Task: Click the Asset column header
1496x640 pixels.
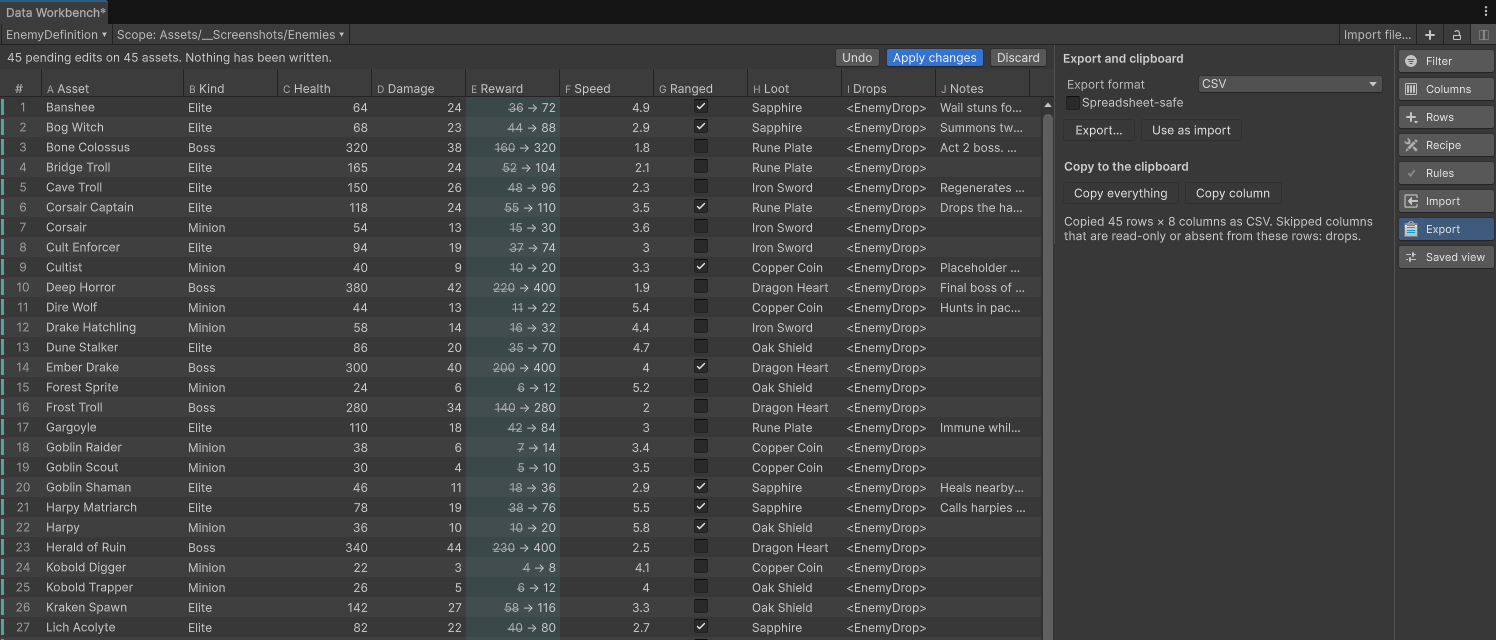Action: [x=112, y=88]
